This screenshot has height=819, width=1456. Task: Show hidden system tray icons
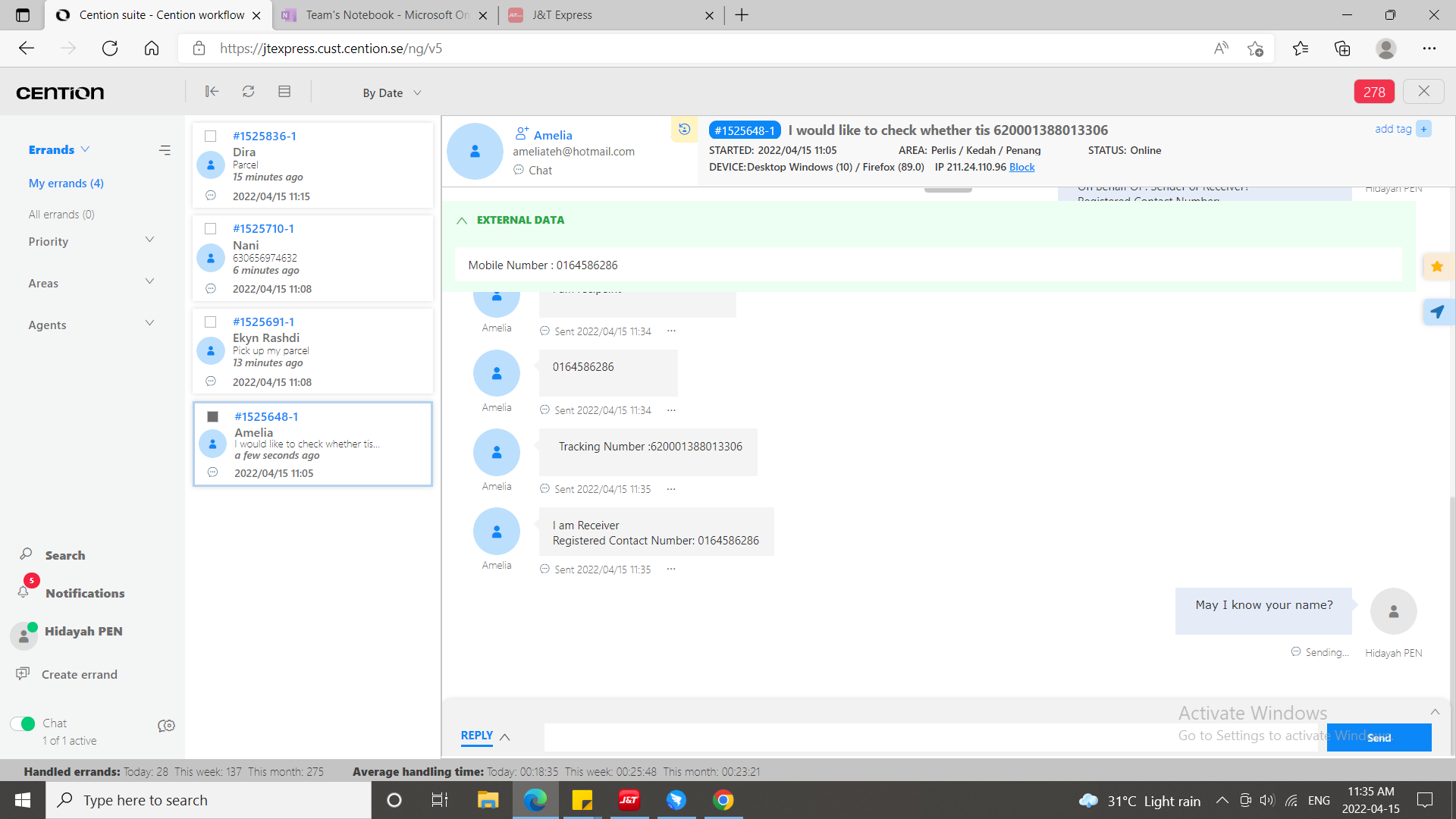coord(1222,800)
